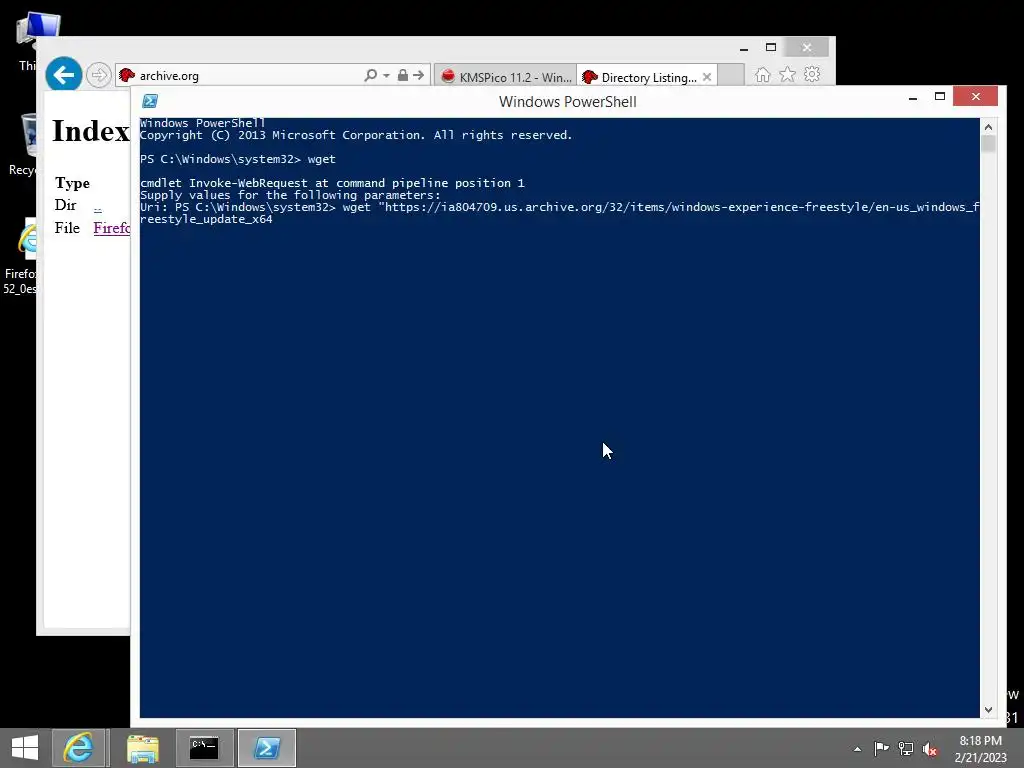Click the search magnifier in IE address bar
The width and height of the screenshot is (1024, 768).
(x=370, y=75)
